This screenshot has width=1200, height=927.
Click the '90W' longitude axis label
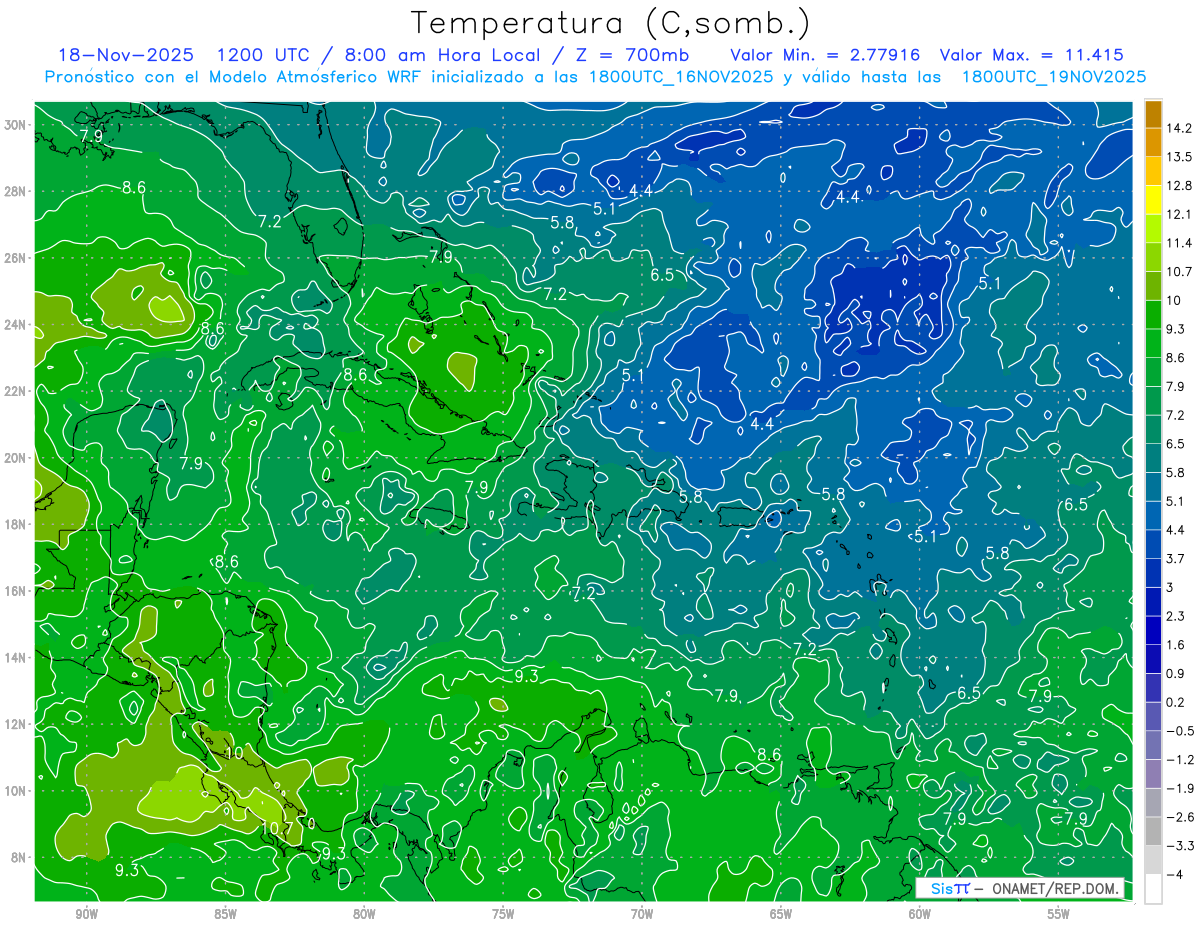[86, 914]
